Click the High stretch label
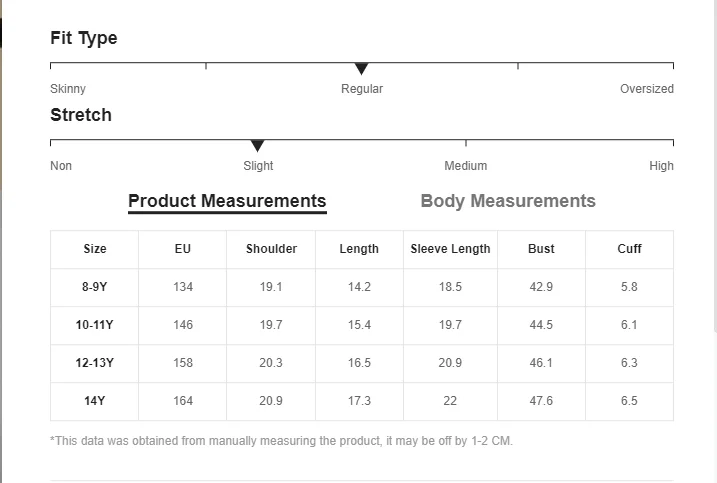 (661, 166)
